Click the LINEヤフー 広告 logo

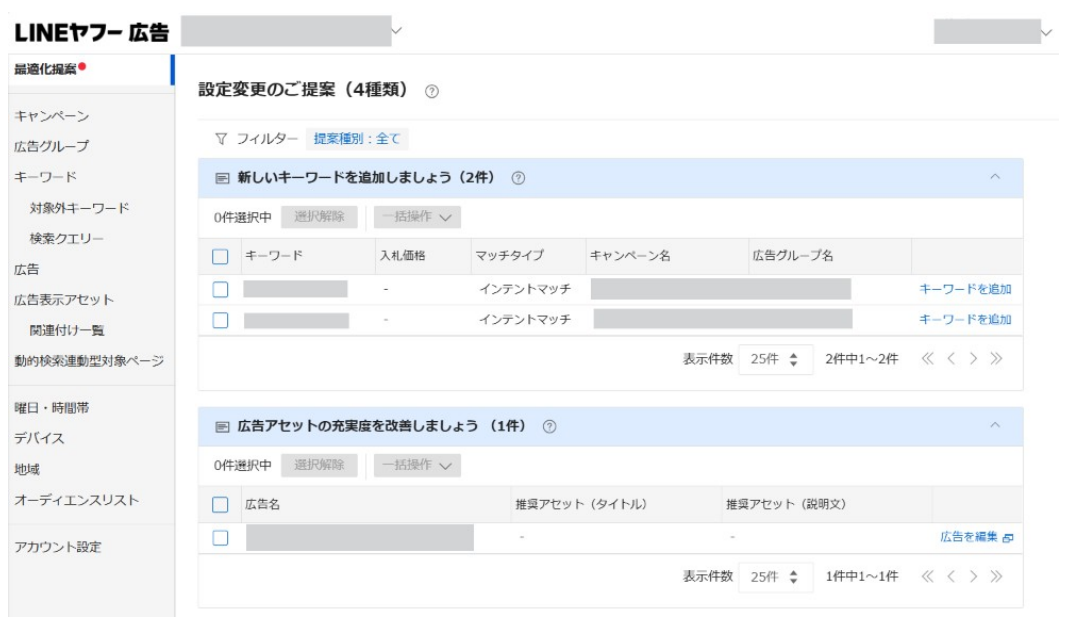click(91, 32)
